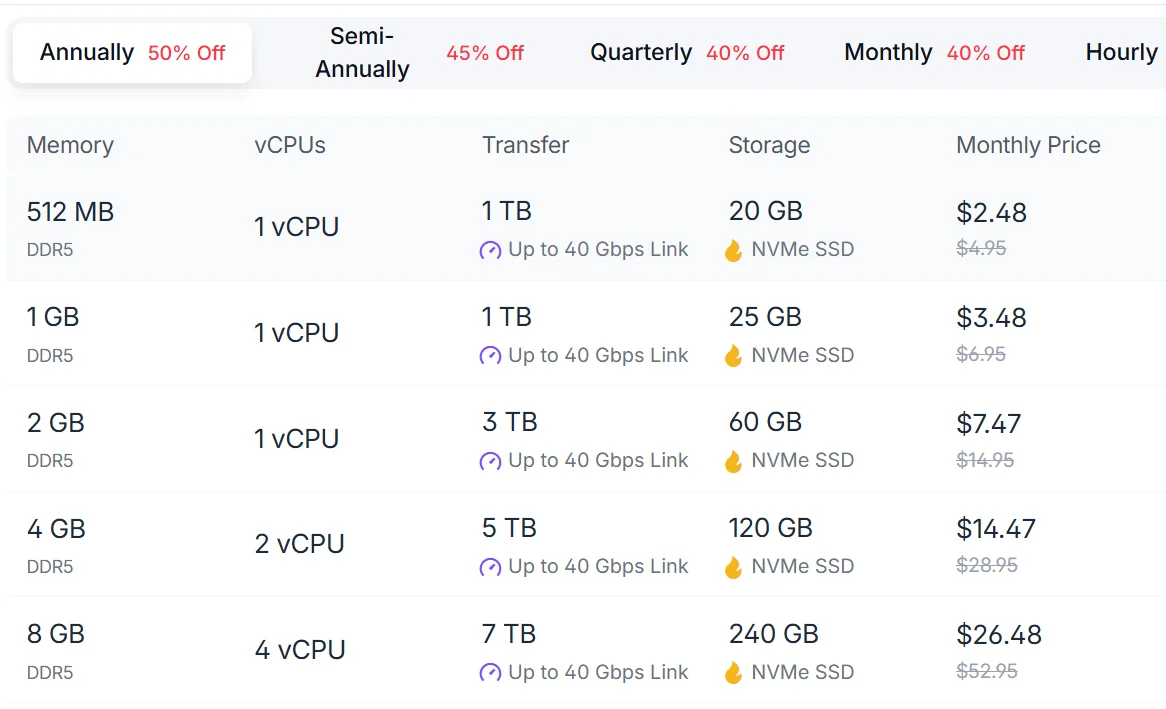Click speed gauge icon in 2 GB row
The image size is (1166, 709).
click(490, 461)
